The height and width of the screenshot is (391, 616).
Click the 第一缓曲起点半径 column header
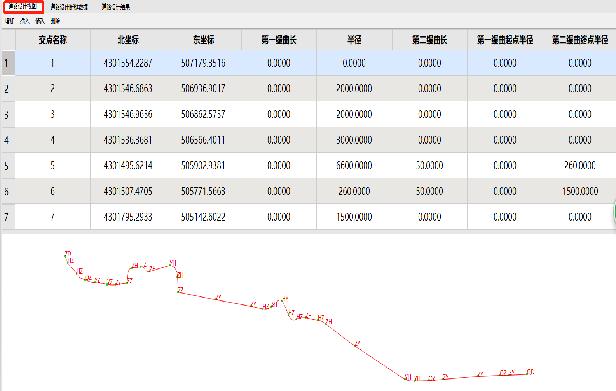(x=505, y=40)
